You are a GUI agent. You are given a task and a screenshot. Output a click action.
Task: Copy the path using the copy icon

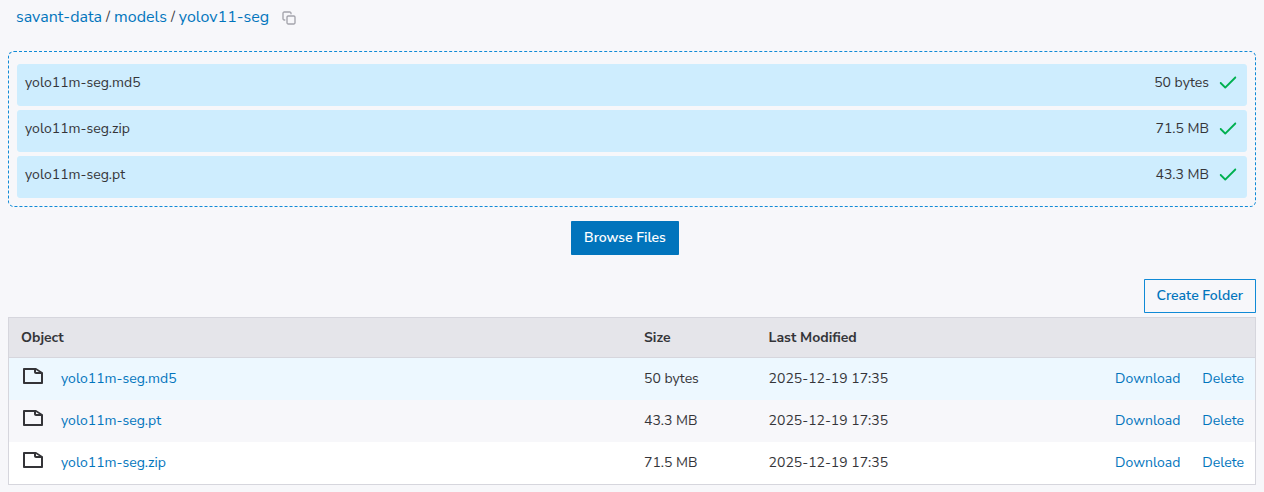pos(289,18)
